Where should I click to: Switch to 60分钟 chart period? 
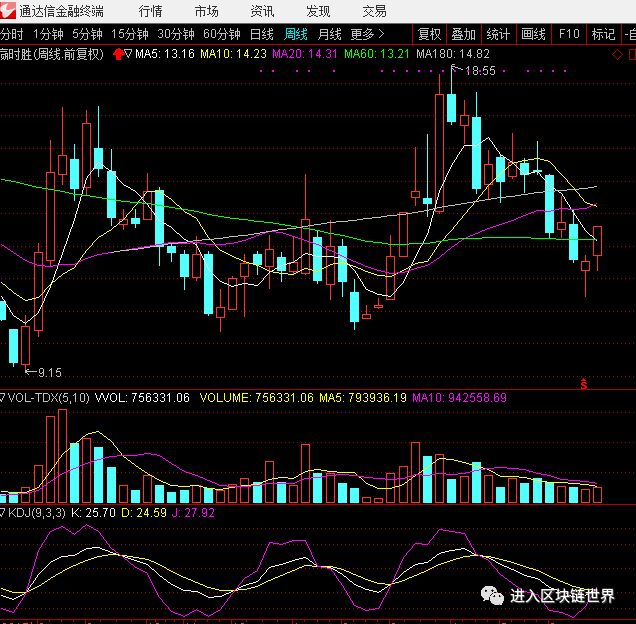pos(221,34)
